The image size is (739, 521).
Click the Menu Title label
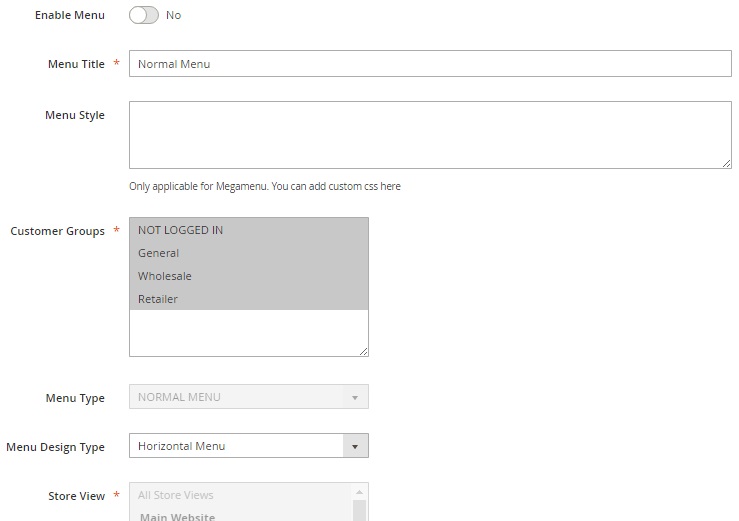[76, 64]
